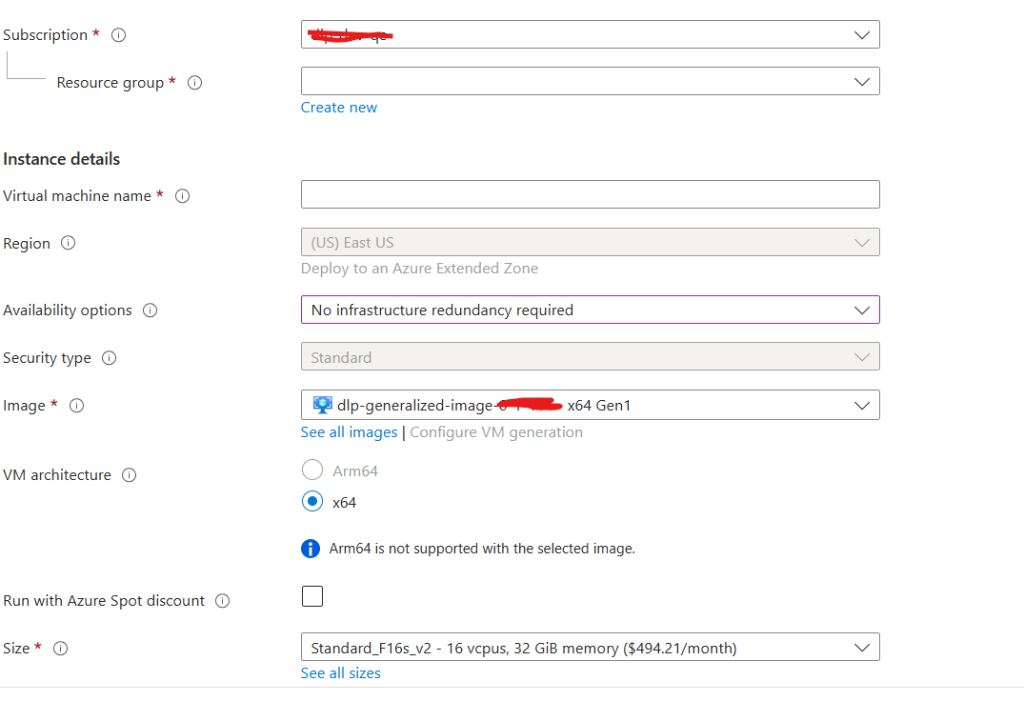Viewport: 1024px width, 701px height.
Task: Click info icon beside Security type
Action: pyautogui.click(x=109, y=358)
